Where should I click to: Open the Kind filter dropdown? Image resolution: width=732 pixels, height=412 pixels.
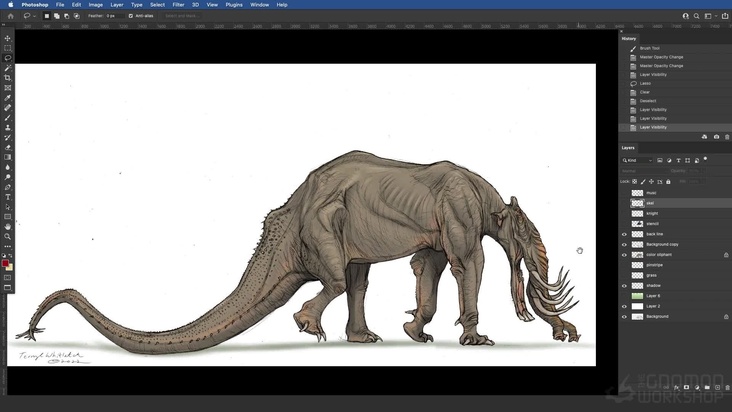point(637,160)
